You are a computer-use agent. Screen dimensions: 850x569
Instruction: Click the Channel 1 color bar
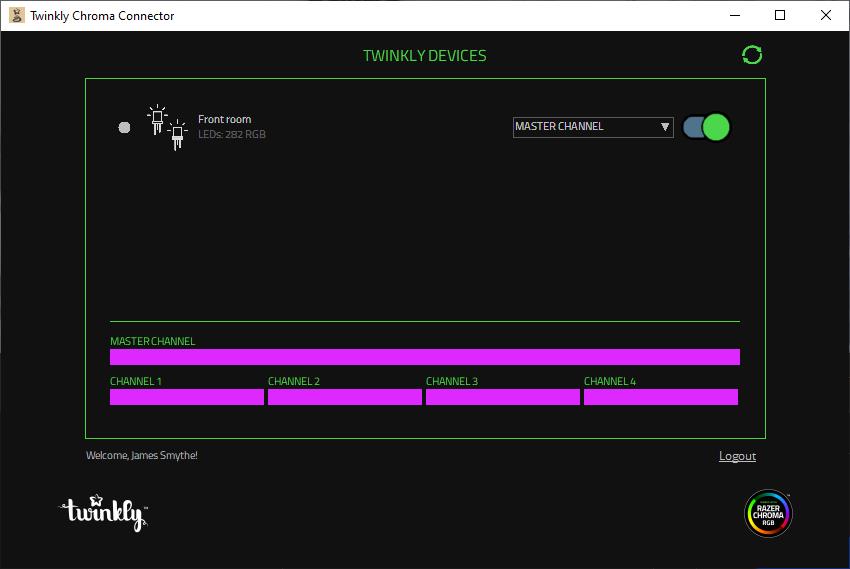click(x=186, y=397)
